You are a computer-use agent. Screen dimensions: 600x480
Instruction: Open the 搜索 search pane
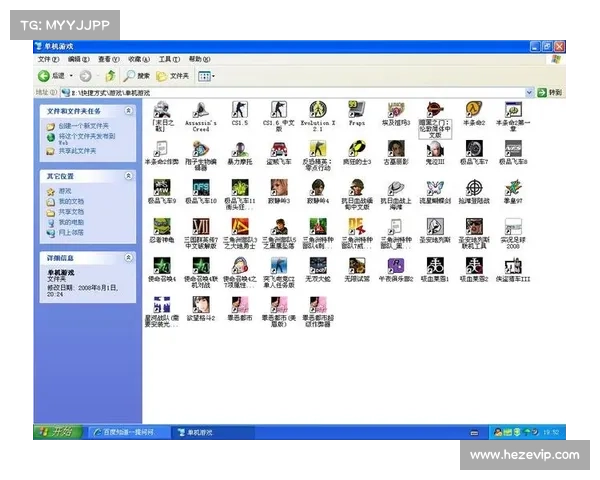click(137, 76)
